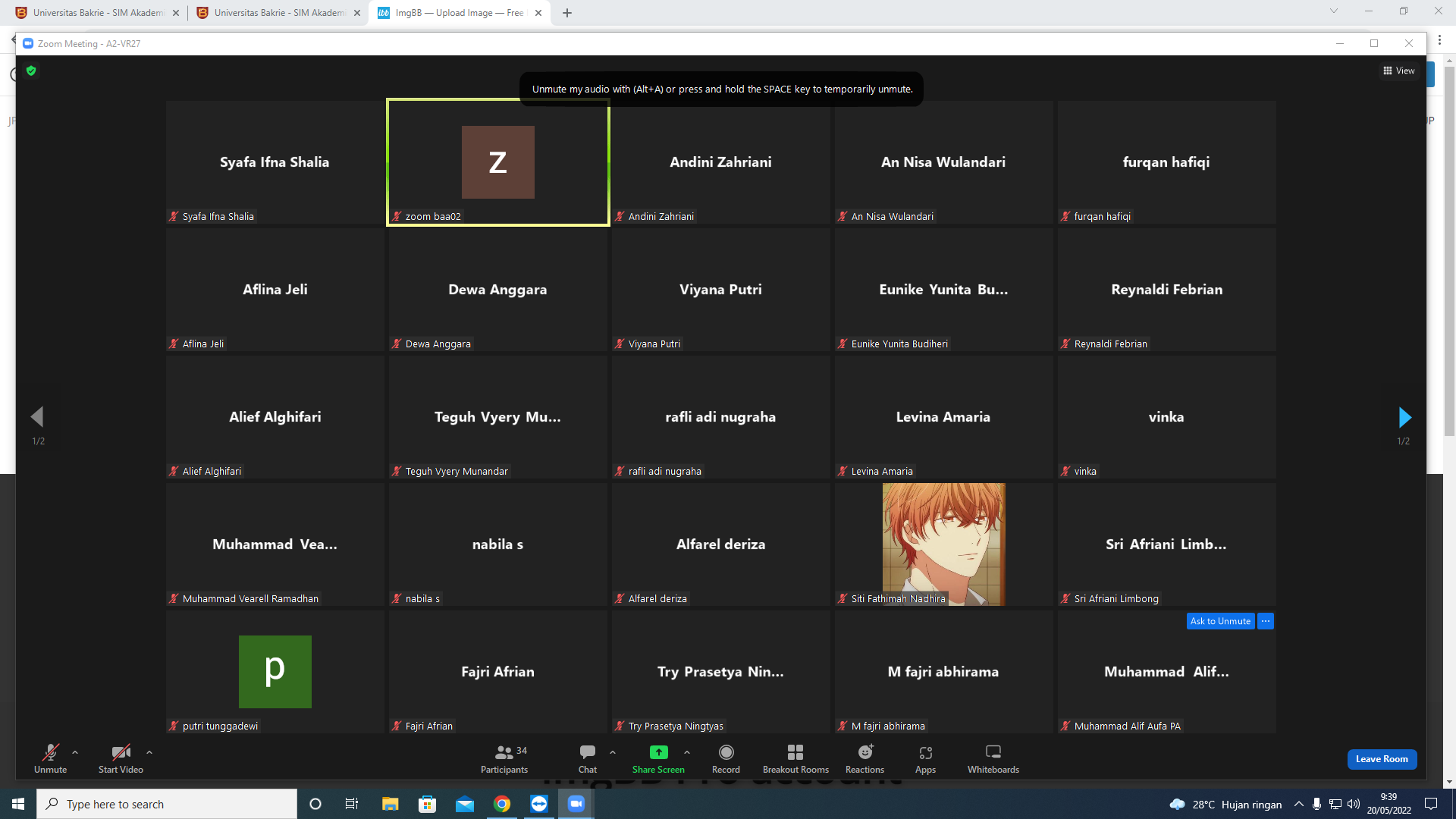Open Breakout Rooms
The image size is (1456, 819).
(x=795, y=758)
